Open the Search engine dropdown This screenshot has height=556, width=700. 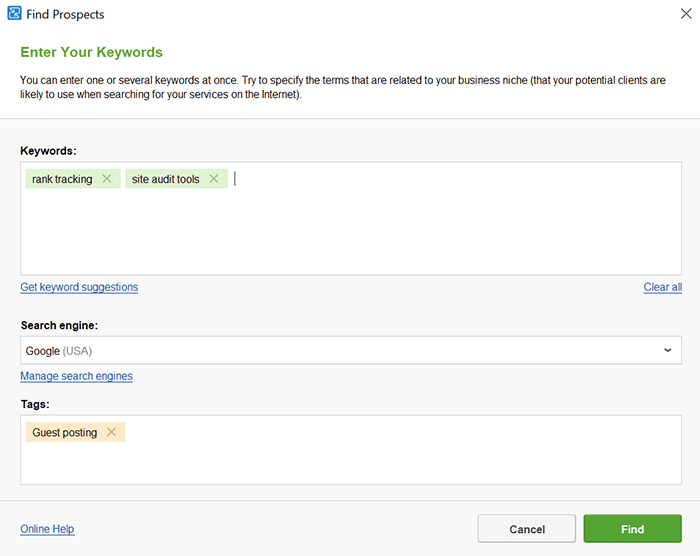(351, 350)
